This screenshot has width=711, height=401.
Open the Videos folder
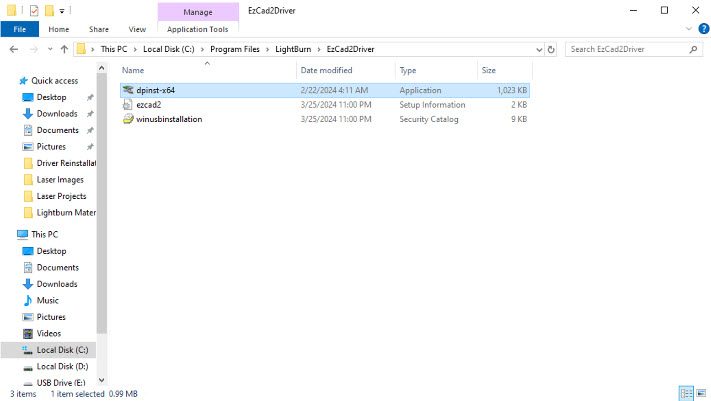tap(49, 333)
